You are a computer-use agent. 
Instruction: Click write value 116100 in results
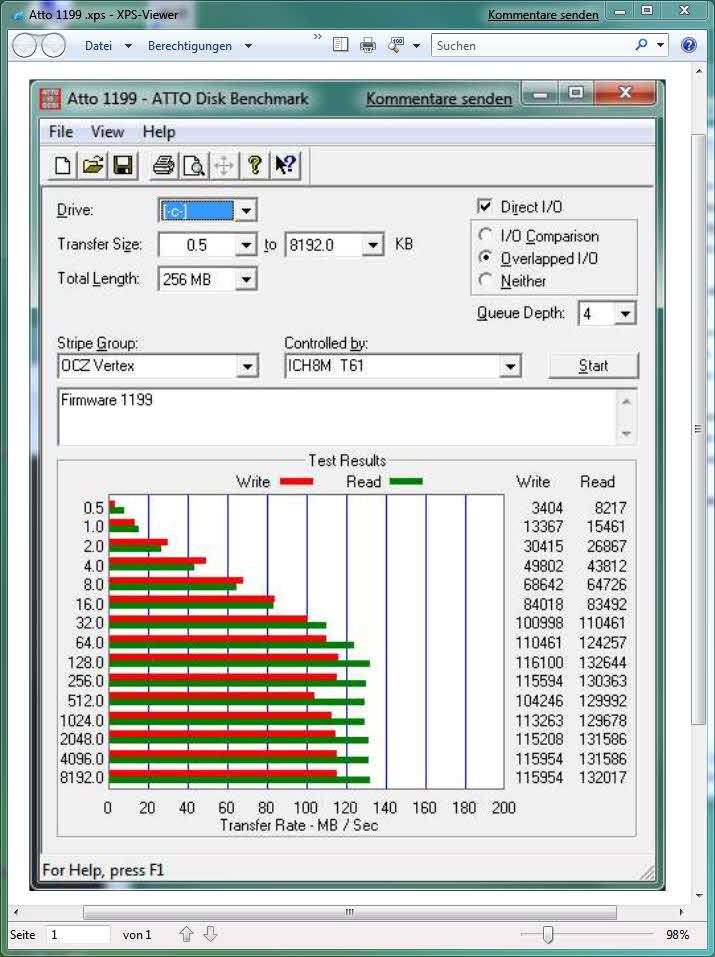[x=539, y=662]
